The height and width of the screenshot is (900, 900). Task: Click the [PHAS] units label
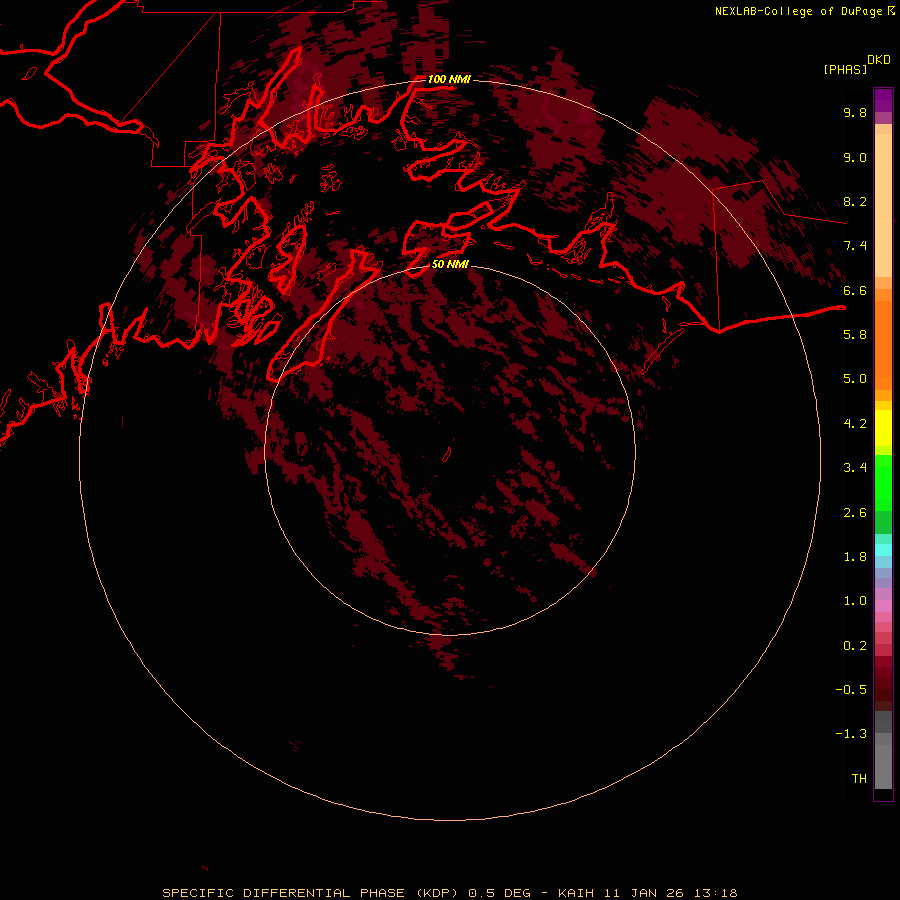point(845,69)
